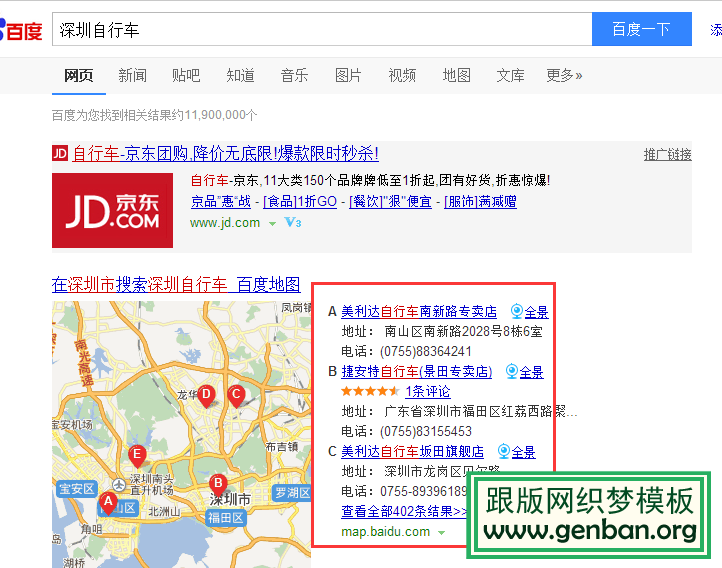The image size is (722, 568).
Task: Click the 推广链接 label
Action: click(x=667, y=155)
